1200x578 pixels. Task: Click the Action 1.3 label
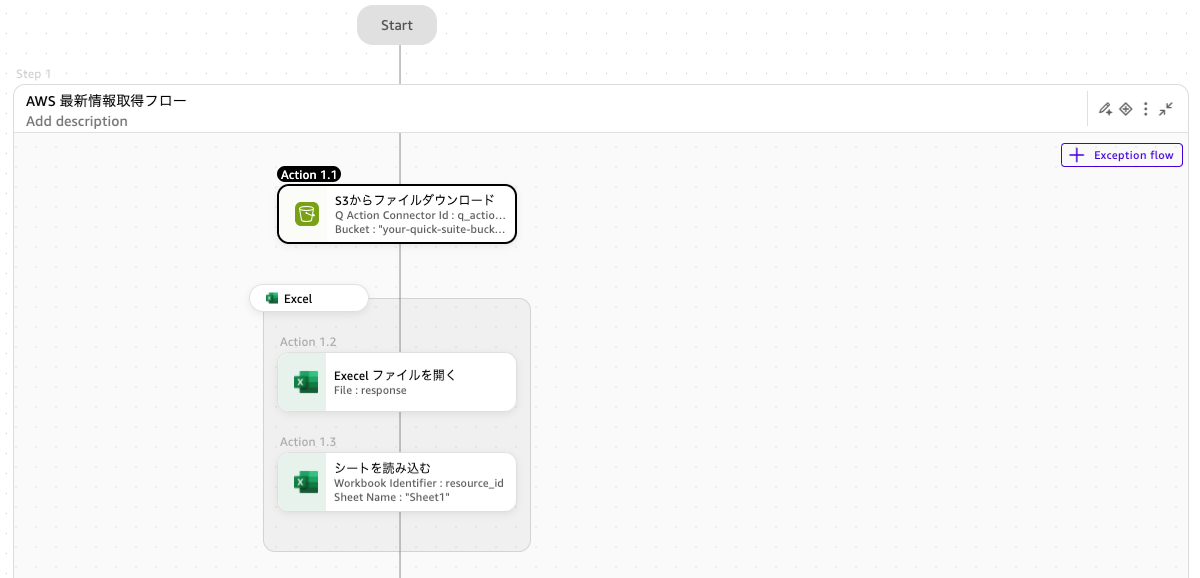click(308, 442)
